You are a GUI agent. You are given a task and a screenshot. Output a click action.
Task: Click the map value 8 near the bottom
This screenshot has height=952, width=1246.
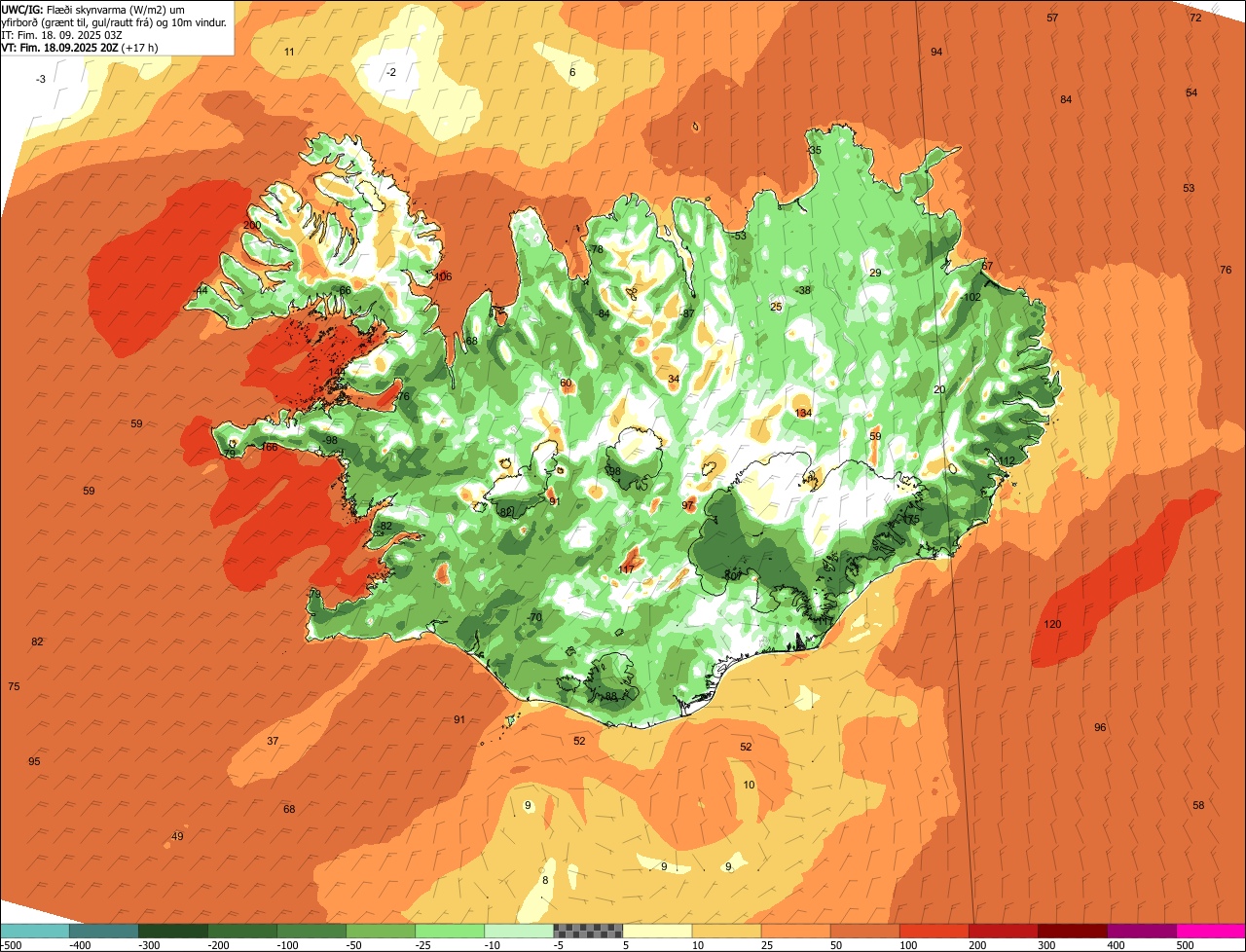545,880
